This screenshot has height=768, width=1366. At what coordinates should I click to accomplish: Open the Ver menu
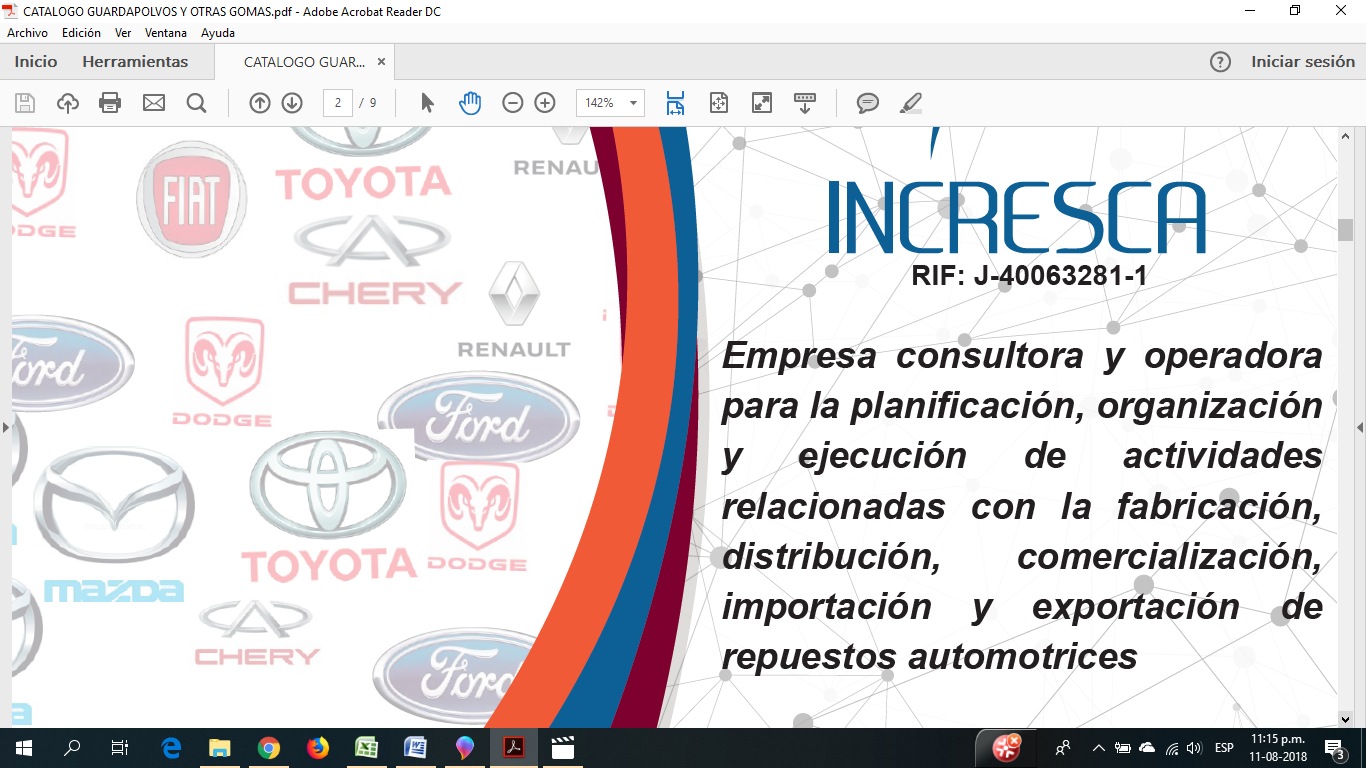tap(123, 33)
